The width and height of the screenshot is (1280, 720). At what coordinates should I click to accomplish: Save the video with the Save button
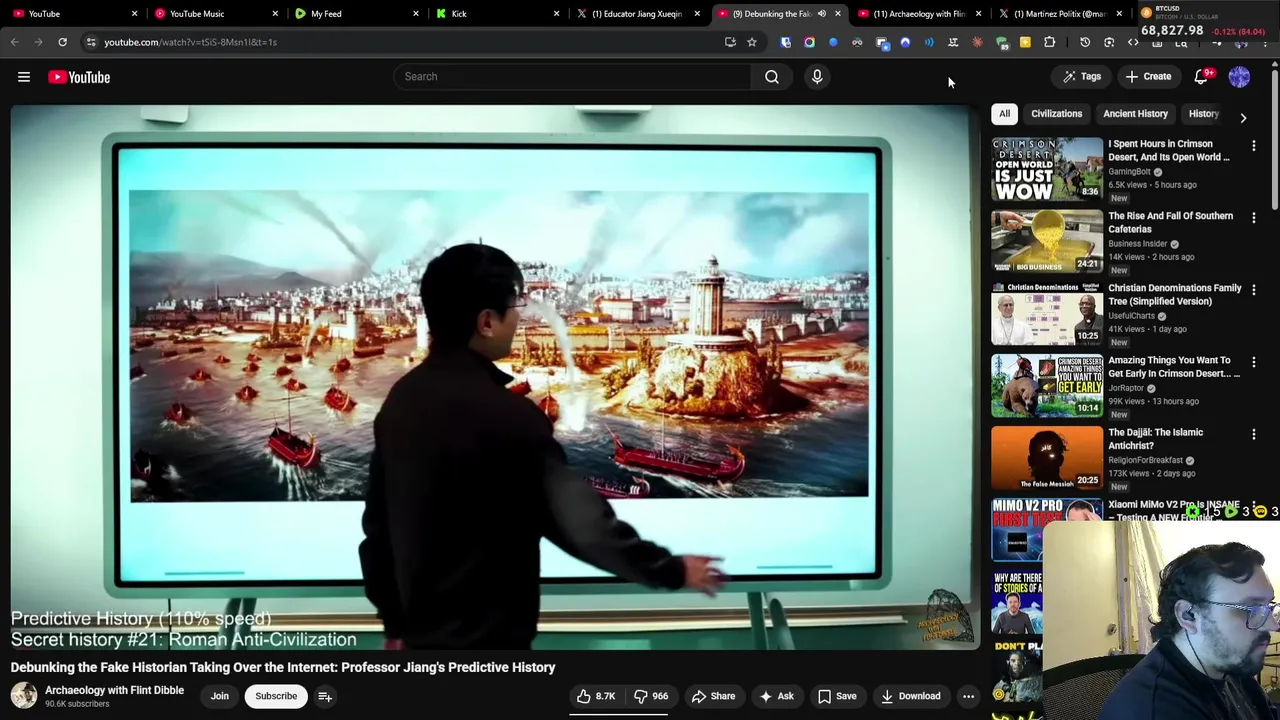tap(837, 696)
